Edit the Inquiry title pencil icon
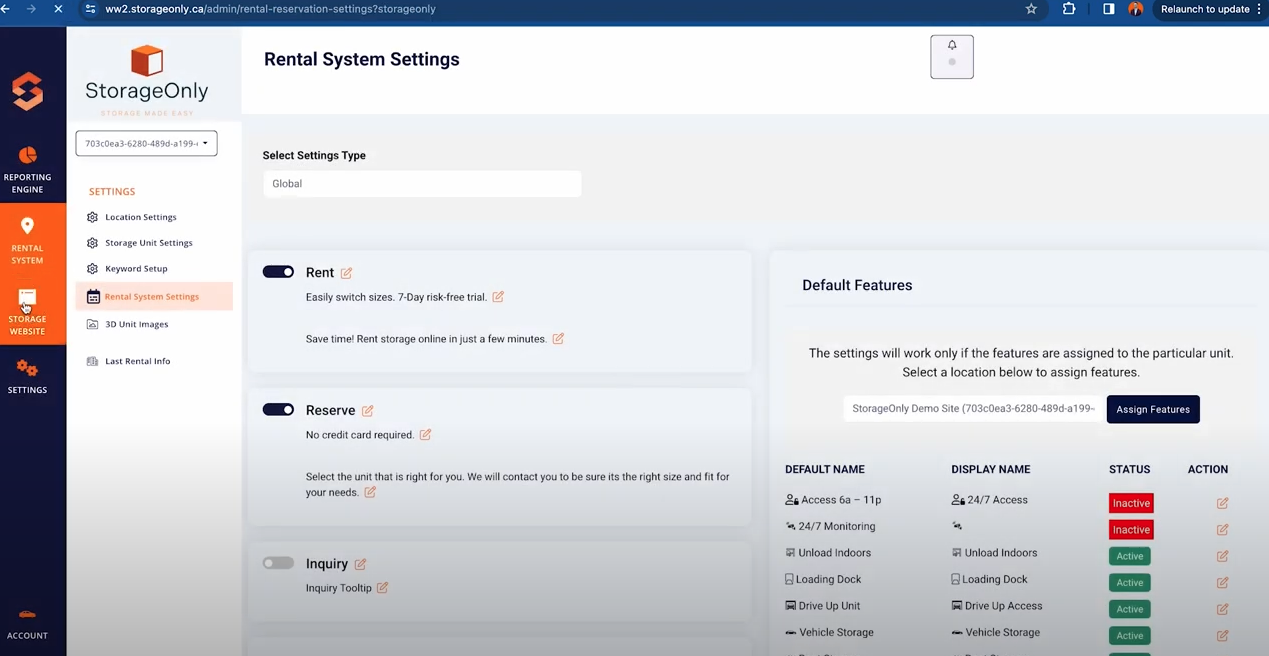The width and height of the screenshot is (1269, 656). click(x=360, y=565)
